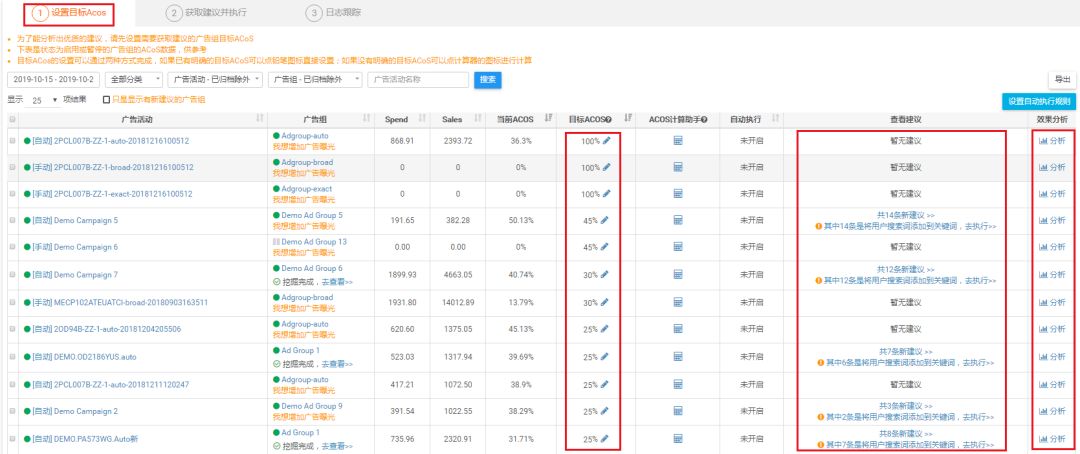The width and height of the screenshot is (1080, 454).
Task: Click the blue 搜索 button
Action: coord(487,79)
